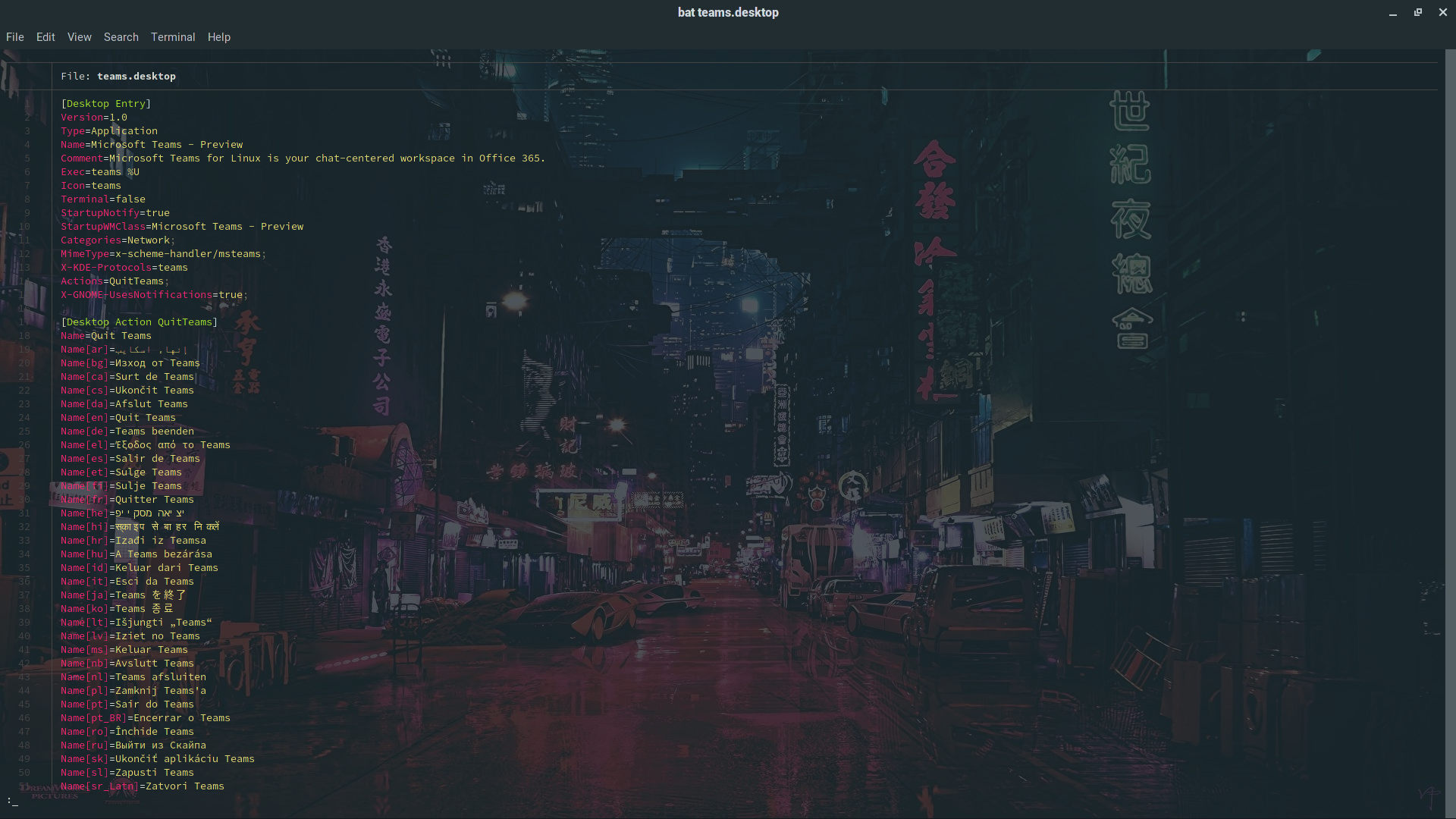Click the Comment line about Office 365

pyautogui.click(x=303, y=158)
